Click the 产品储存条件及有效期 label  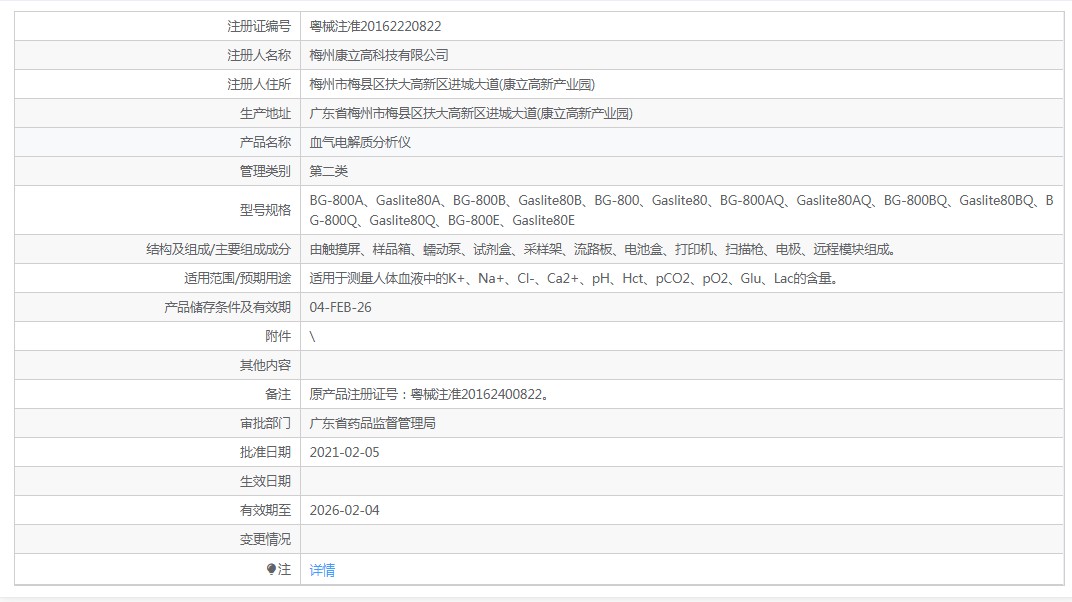pyautogui.click(x=228, y=307)
